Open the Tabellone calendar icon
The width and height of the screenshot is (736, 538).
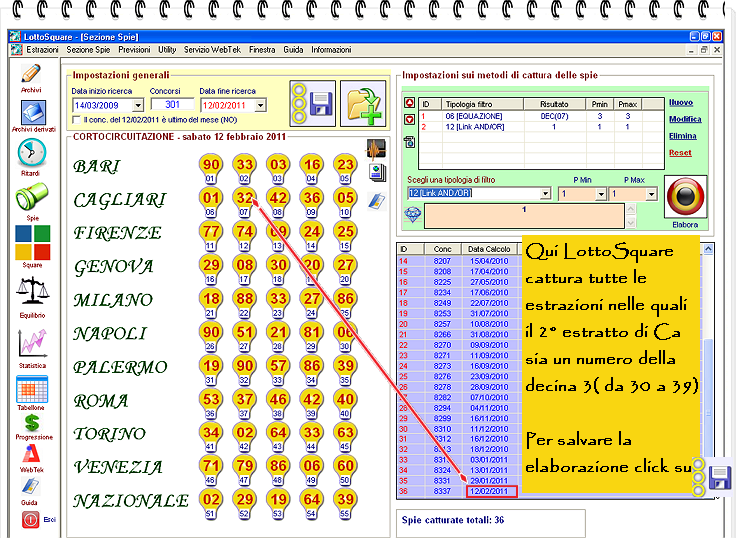[x=32, y=389]
